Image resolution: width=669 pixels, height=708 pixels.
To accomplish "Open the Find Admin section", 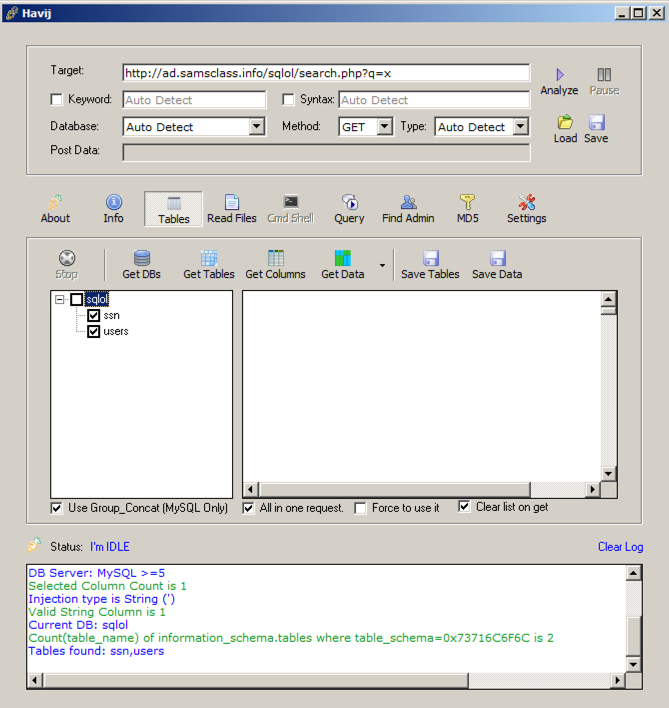I will point(408,209).
